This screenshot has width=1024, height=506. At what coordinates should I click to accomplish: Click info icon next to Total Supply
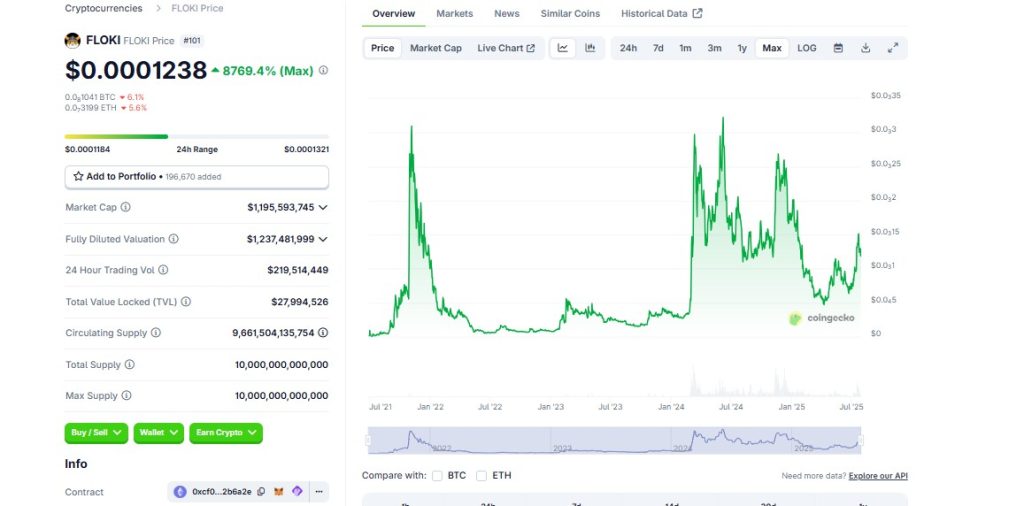point(130,364)
